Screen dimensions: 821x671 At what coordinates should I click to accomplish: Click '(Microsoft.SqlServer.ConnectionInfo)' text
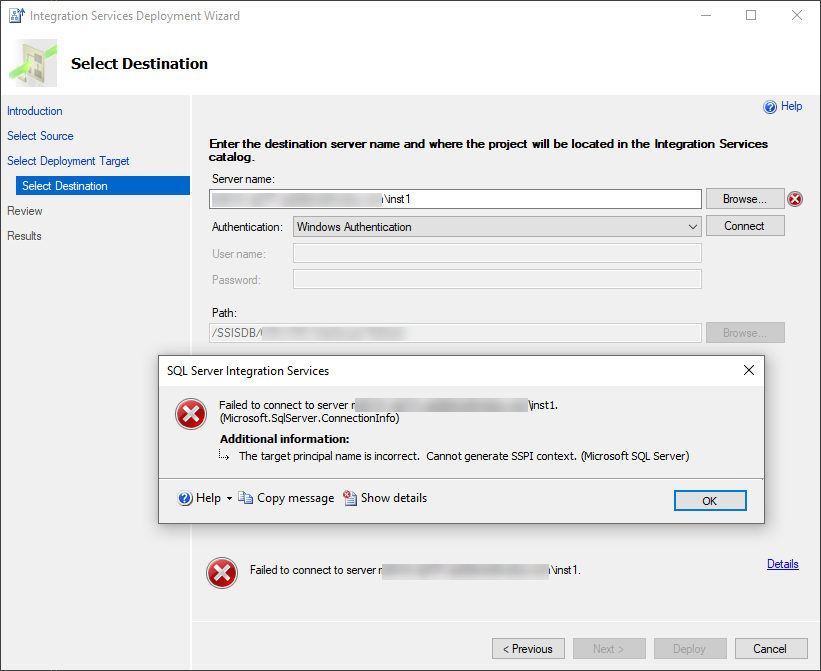pyautogui.click(x=309, y=418)
